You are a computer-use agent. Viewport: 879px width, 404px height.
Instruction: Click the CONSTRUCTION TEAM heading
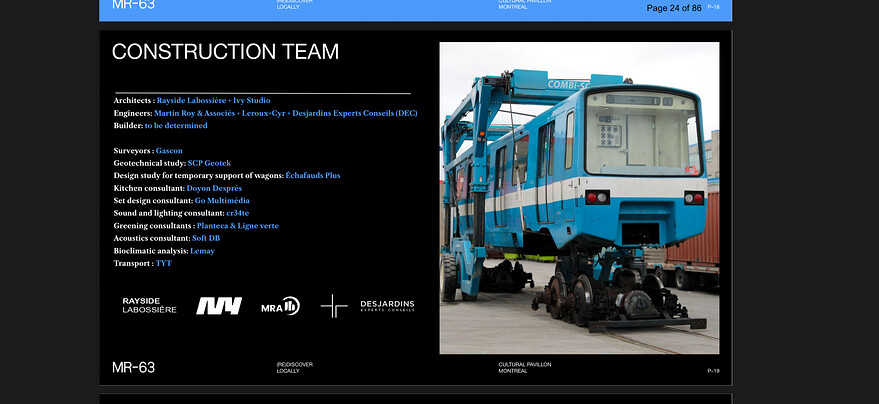(225, 52)
